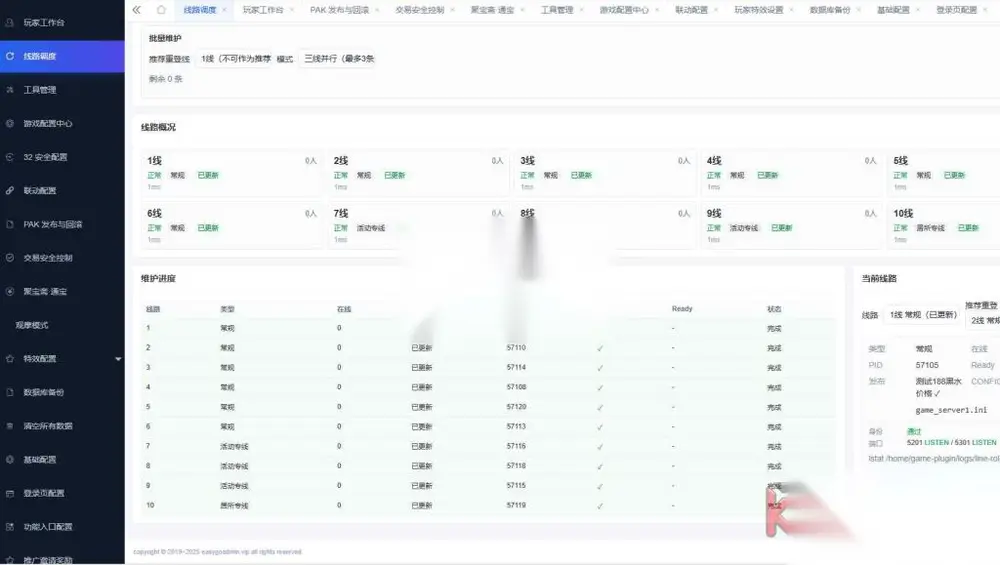Click the 交易安全控制 sidebar shield icon
1000x565 pixels.
click(10, 258)
